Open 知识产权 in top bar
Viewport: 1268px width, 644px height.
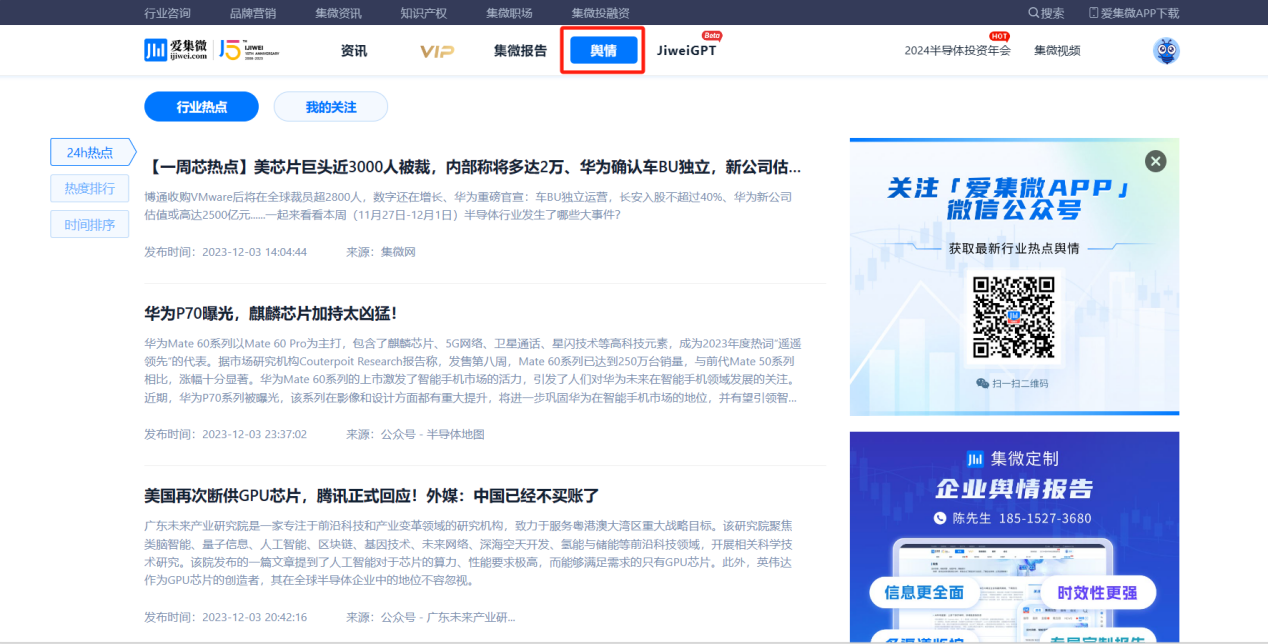pyautogui.click(x=423, y=13)
